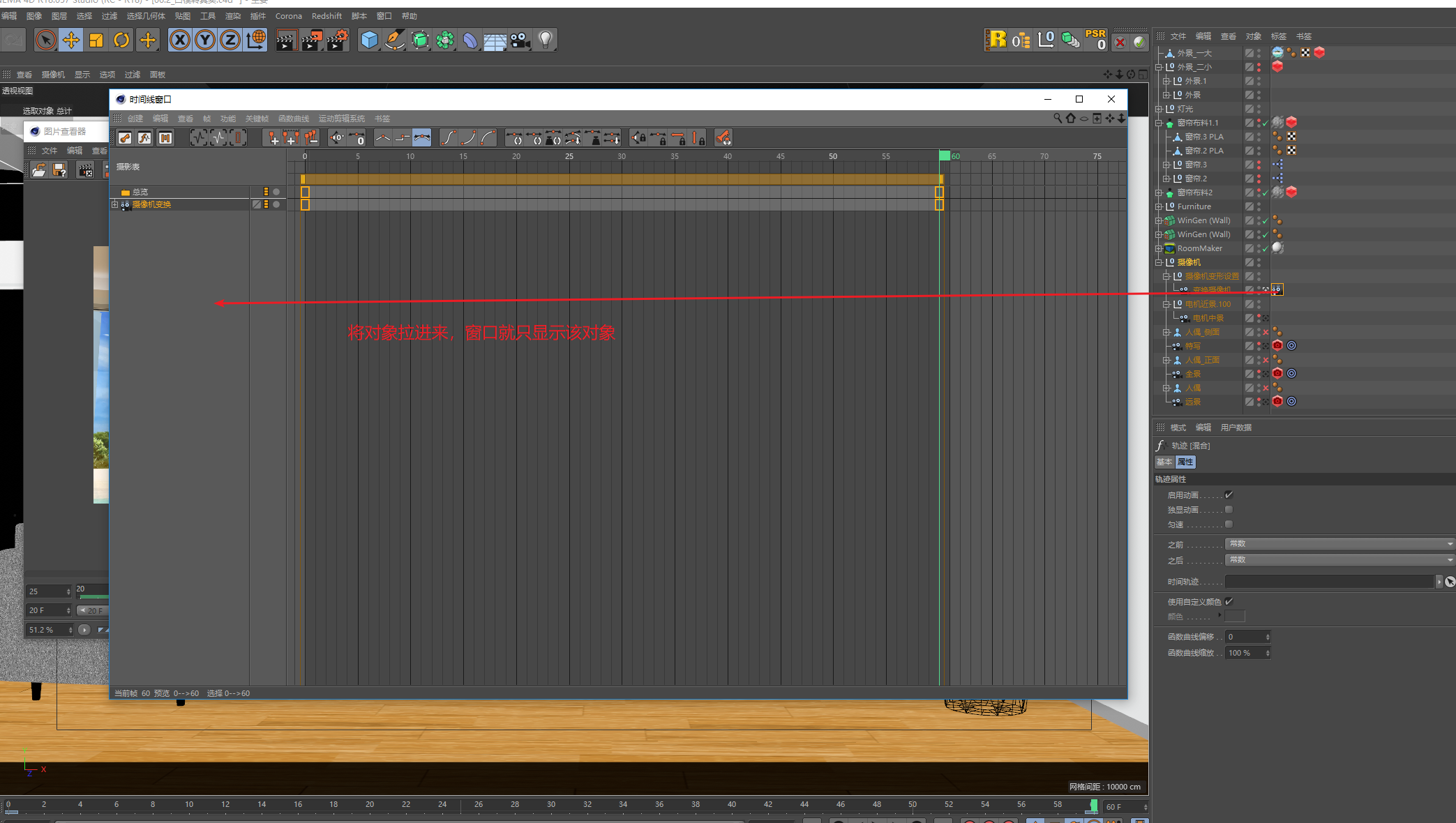Screen dimensions: 1456x823
Task: Add a Cube primitive object
Action: [x=369, y=40]
